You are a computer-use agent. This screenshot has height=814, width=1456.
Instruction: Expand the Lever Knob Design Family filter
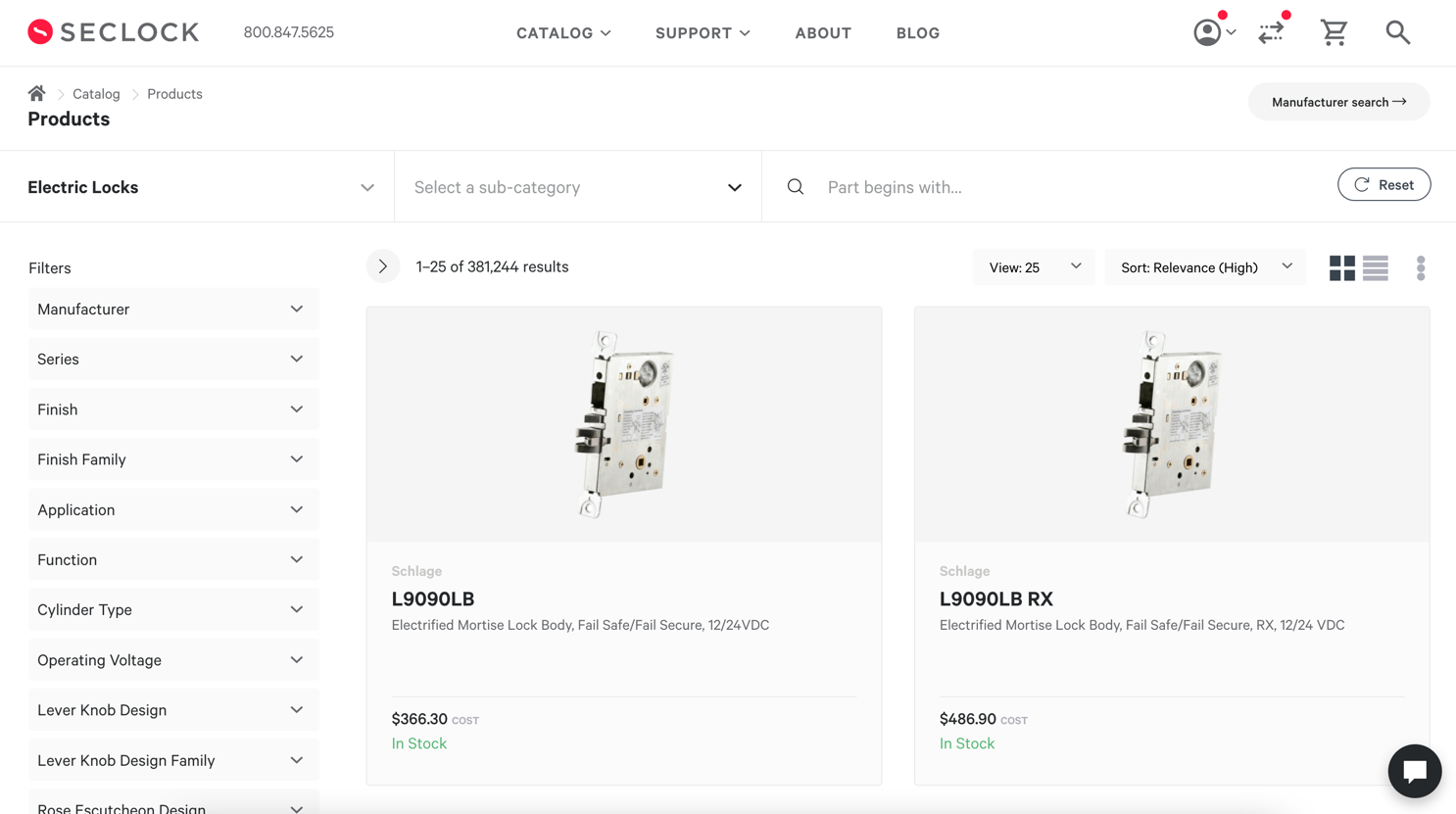pyautogui.click(x=173, y=760)
